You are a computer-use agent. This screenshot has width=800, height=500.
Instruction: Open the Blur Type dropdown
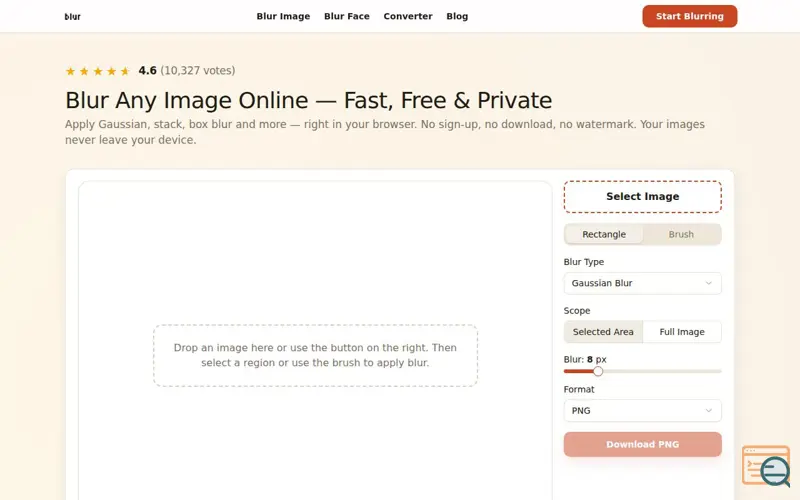click(x=643, y=283)
